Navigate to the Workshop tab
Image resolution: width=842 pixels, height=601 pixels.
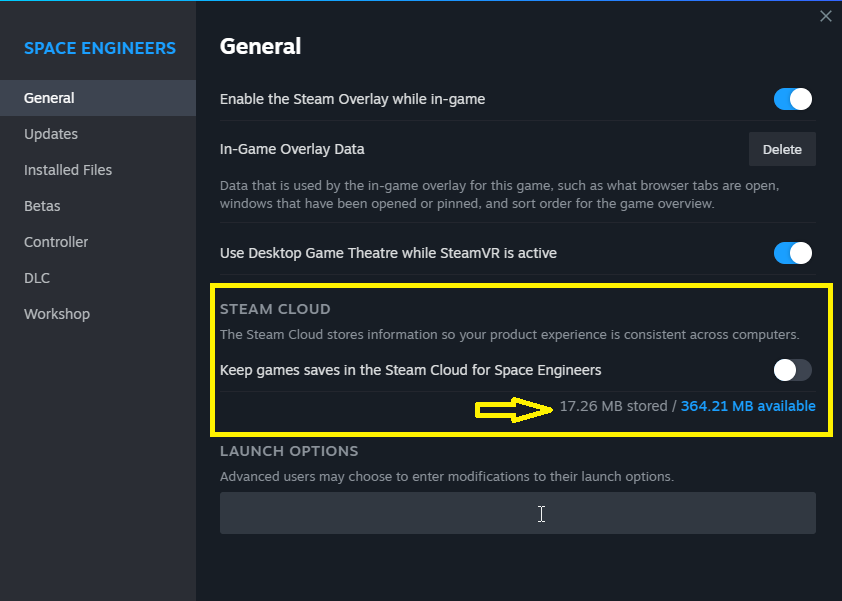57,314
